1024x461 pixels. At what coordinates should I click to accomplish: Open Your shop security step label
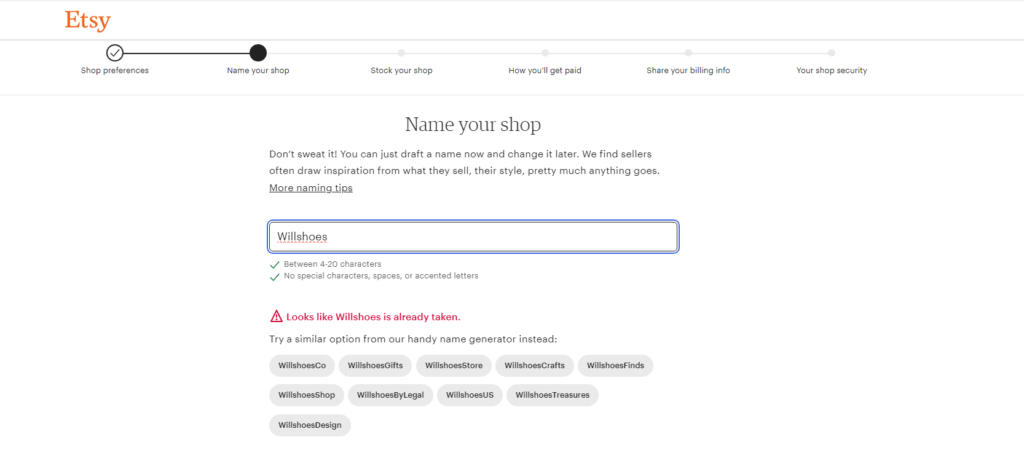(x=831, y=71)
